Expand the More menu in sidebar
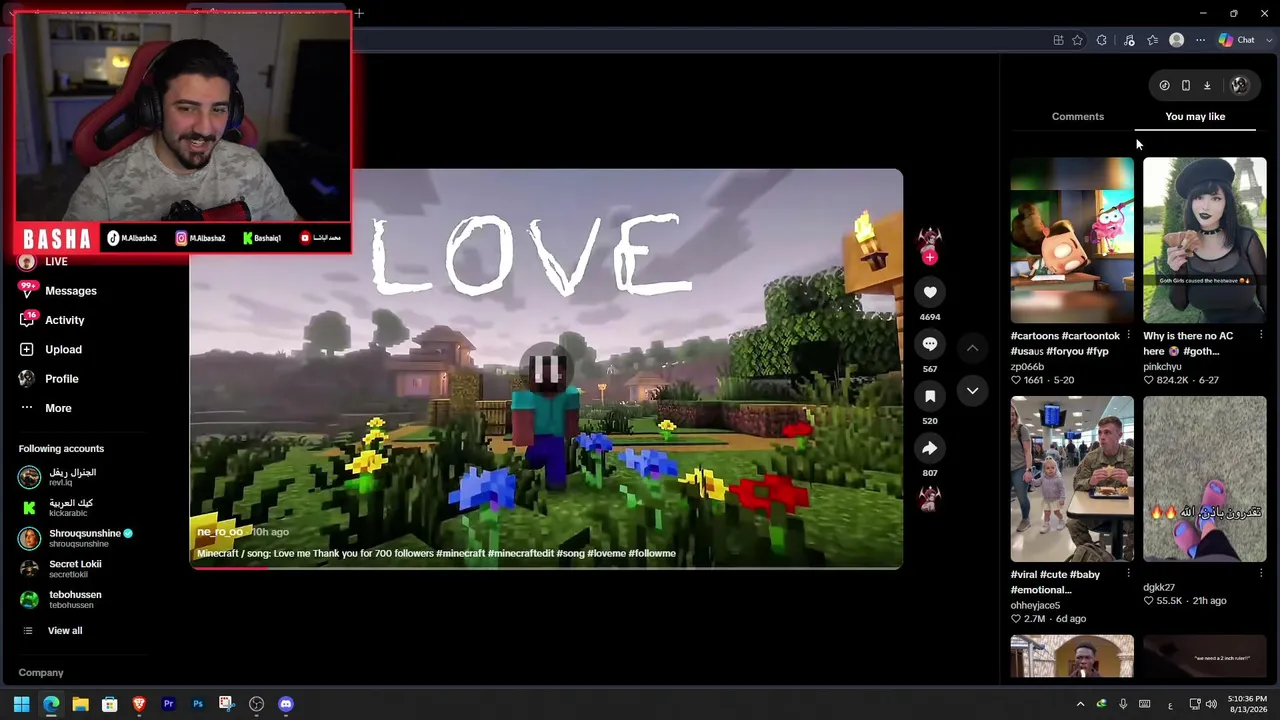This screenshot has height=720, width=1280. (58, 408)
